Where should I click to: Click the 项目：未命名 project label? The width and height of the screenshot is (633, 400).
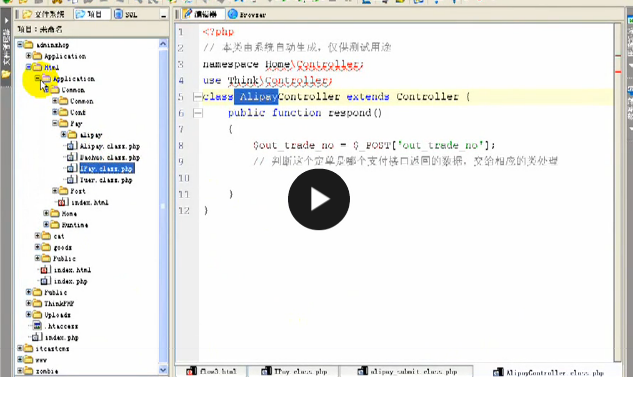tap(40, 29)
